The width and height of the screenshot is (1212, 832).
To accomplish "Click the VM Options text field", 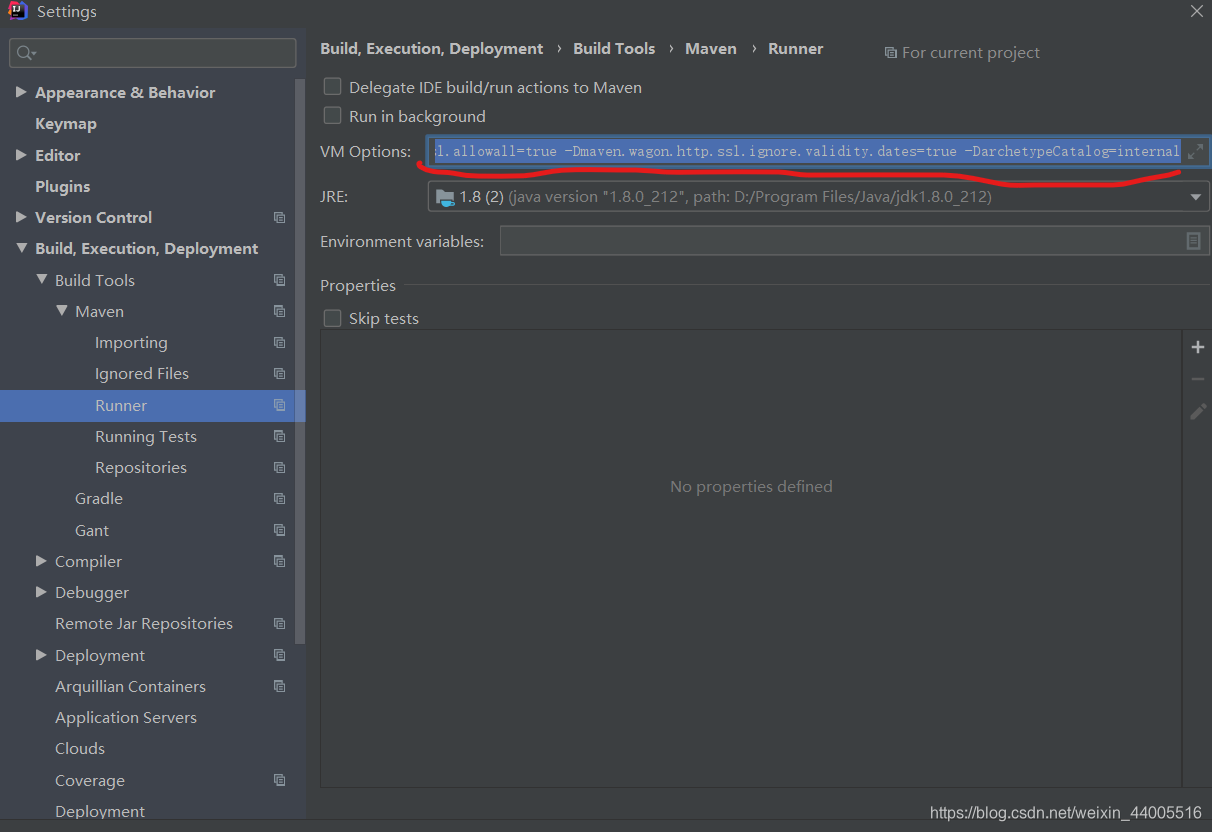I will point(805,152).
